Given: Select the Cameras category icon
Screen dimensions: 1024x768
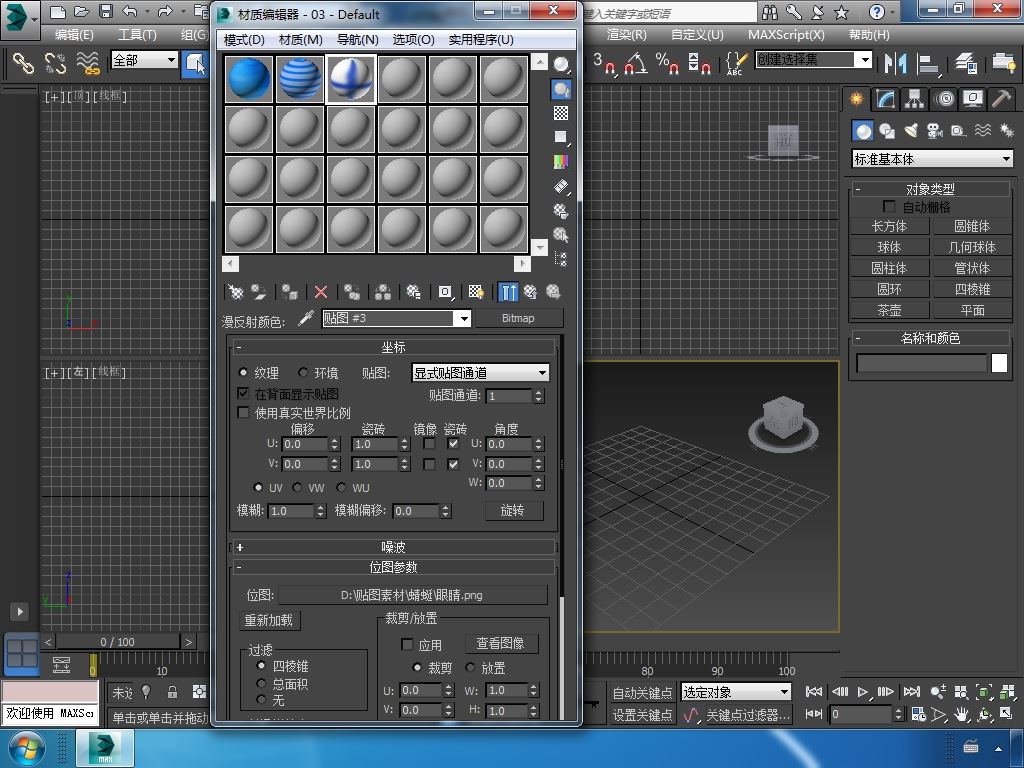Looking at the screenshot, I should (x=935, y=131).
